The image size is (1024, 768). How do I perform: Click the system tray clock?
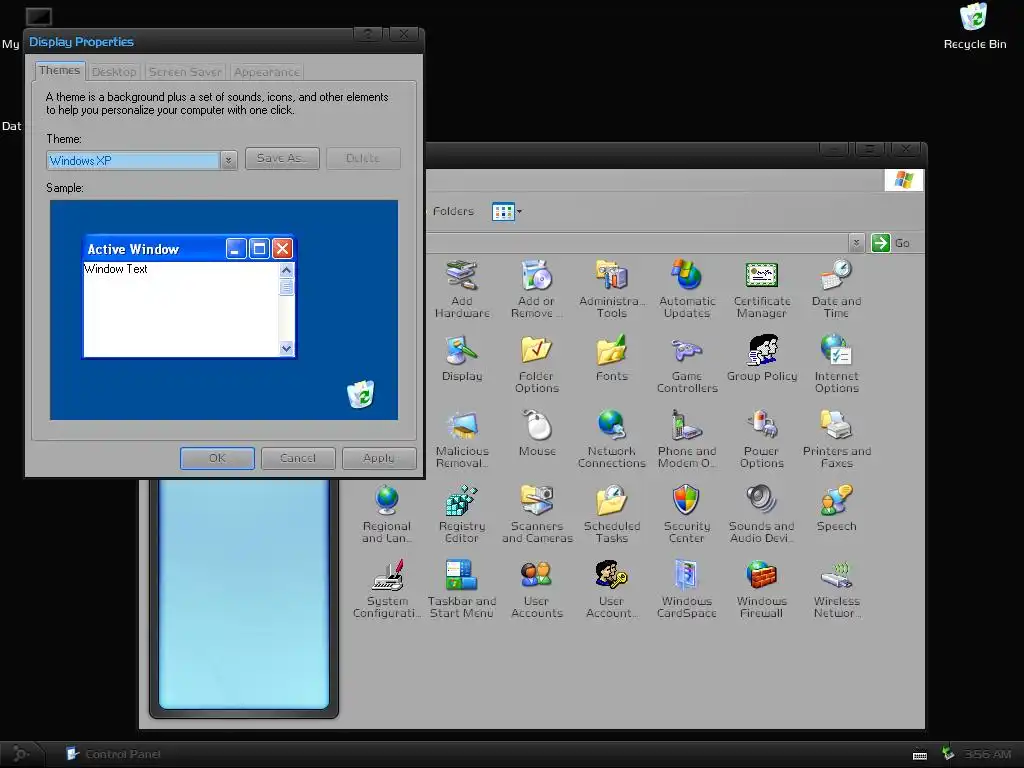tap(987, 754)
